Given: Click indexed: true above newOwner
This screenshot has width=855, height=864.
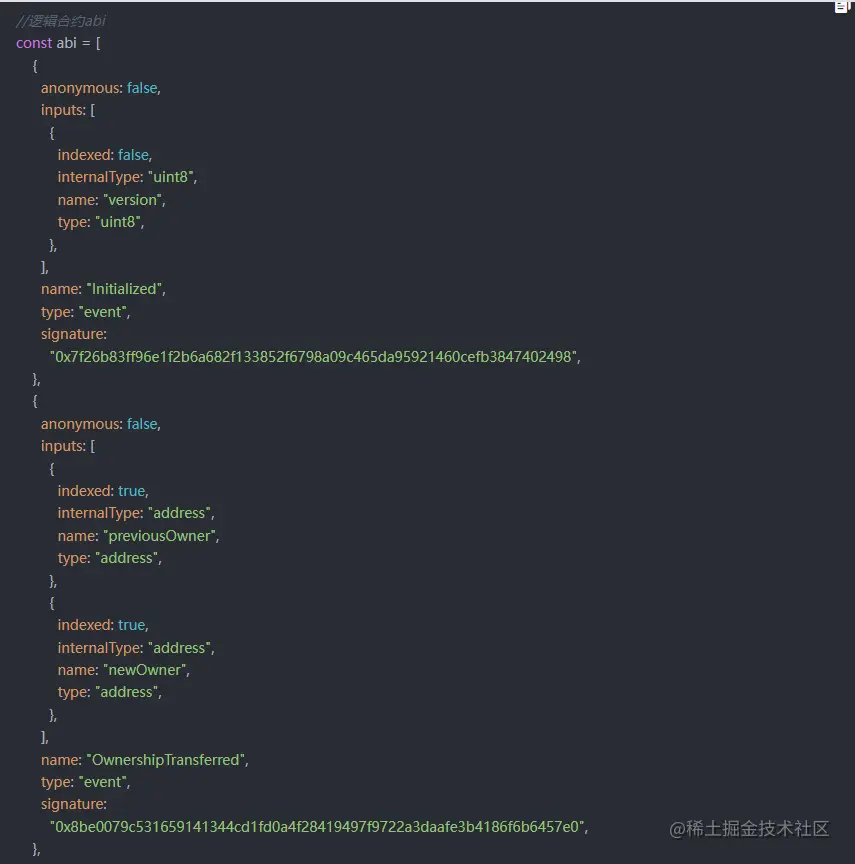Looking at the screenshot, I should coord(103,625).
